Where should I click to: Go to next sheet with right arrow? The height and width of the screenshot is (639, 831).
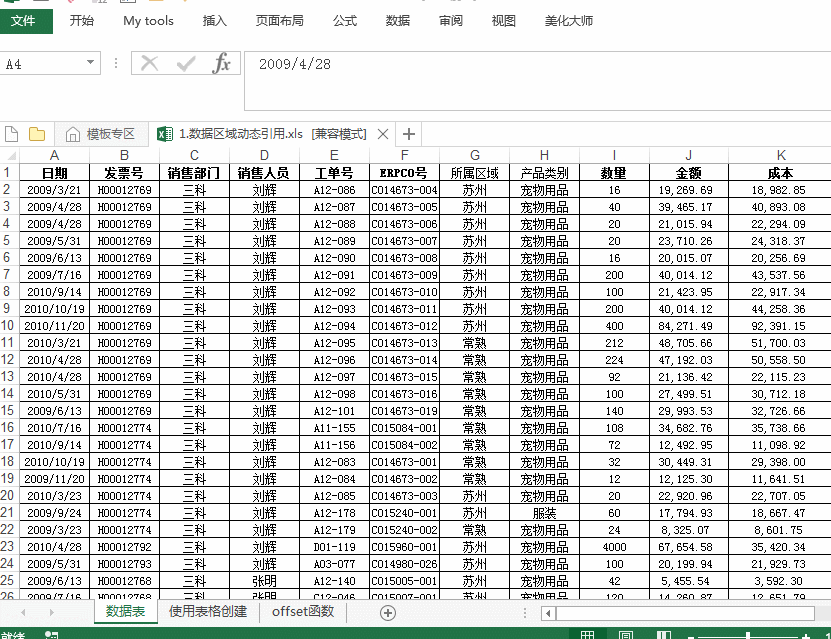pyautogui.click(x=51, y=613)
